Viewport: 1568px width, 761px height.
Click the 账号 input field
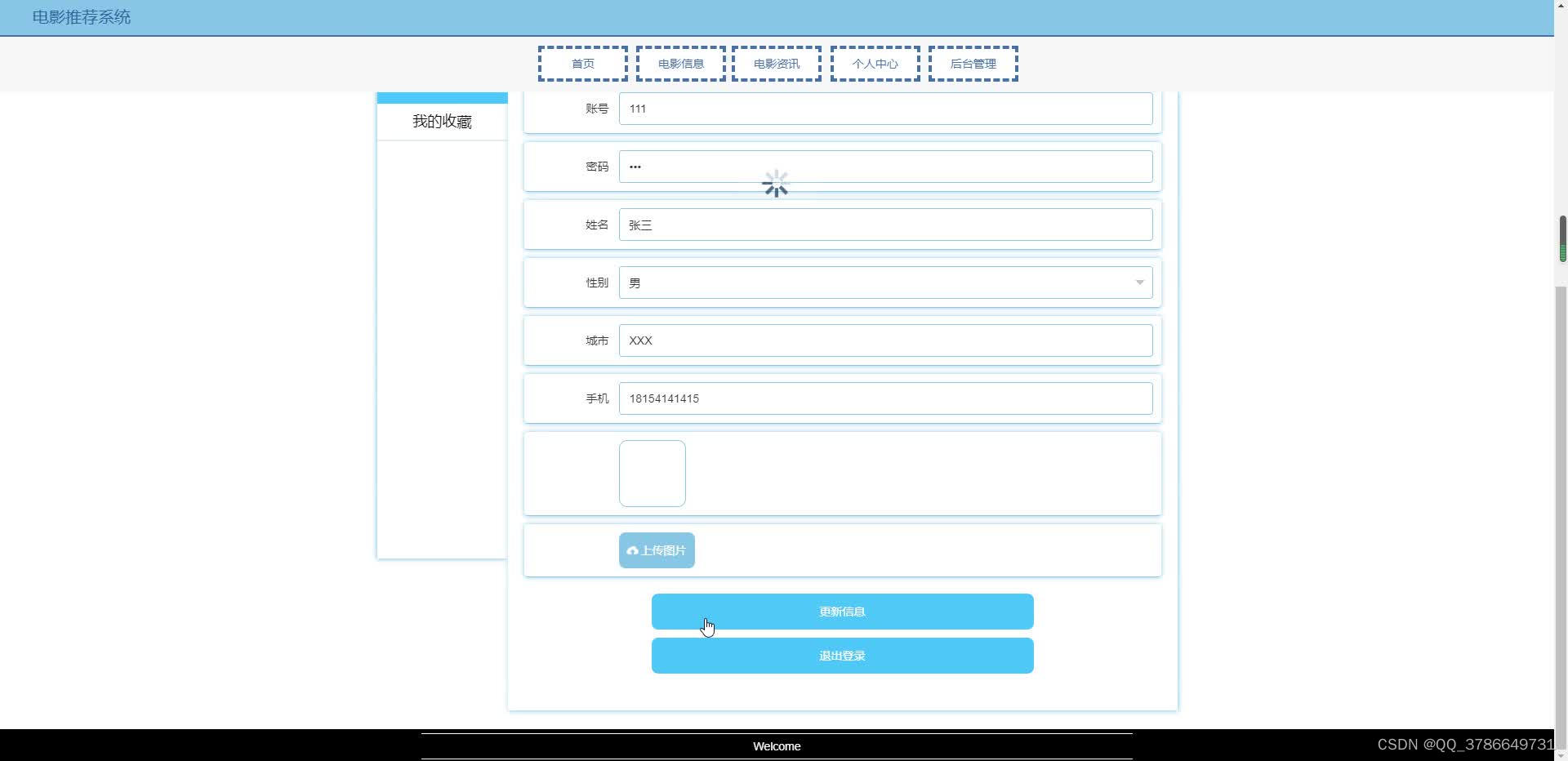[885, 109]
